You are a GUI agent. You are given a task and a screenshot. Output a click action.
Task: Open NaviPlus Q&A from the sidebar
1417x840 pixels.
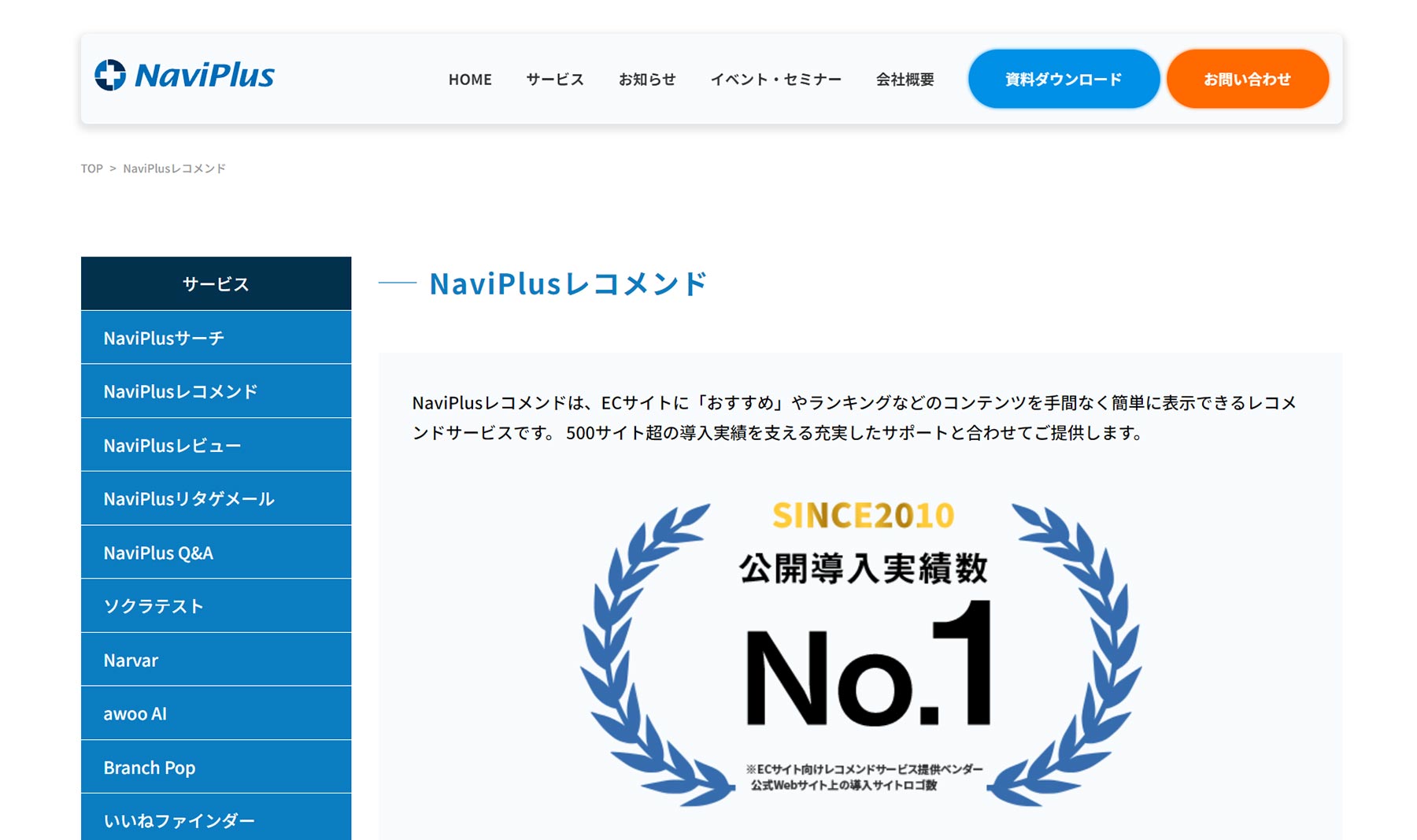215,552
